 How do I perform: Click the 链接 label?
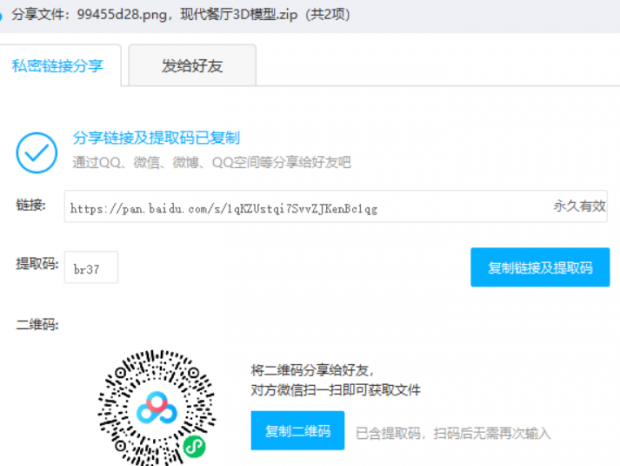31,205
